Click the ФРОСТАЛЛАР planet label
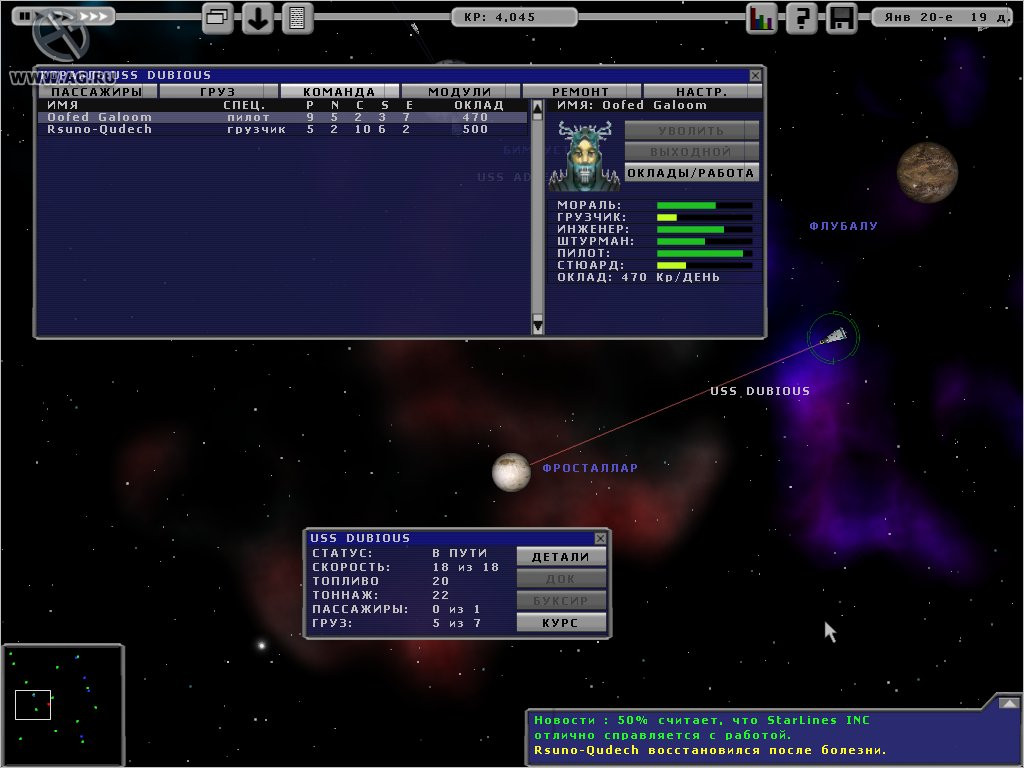Image resolution: width=1024 pixels, height=768 pixels. (590, 468)
